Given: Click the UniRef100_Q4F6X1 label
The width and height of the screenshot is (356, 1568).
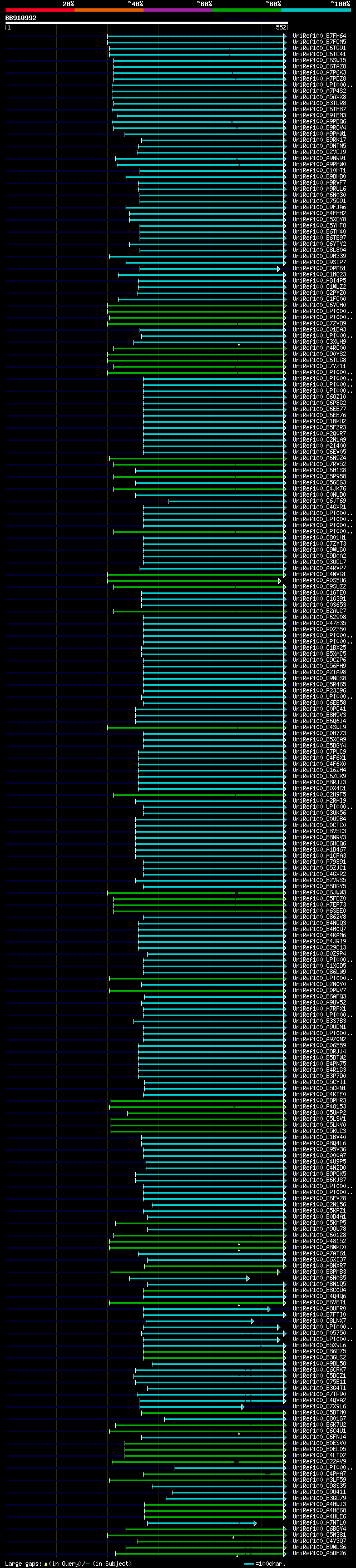Looking at the screenshot, I should [319, 758].
